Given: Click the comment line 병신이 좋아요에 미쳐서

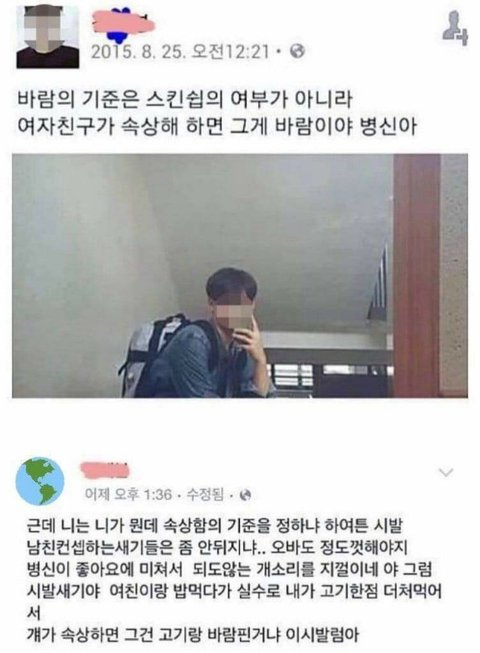Looking at the screenshot, I should click(x=229, y=569).
